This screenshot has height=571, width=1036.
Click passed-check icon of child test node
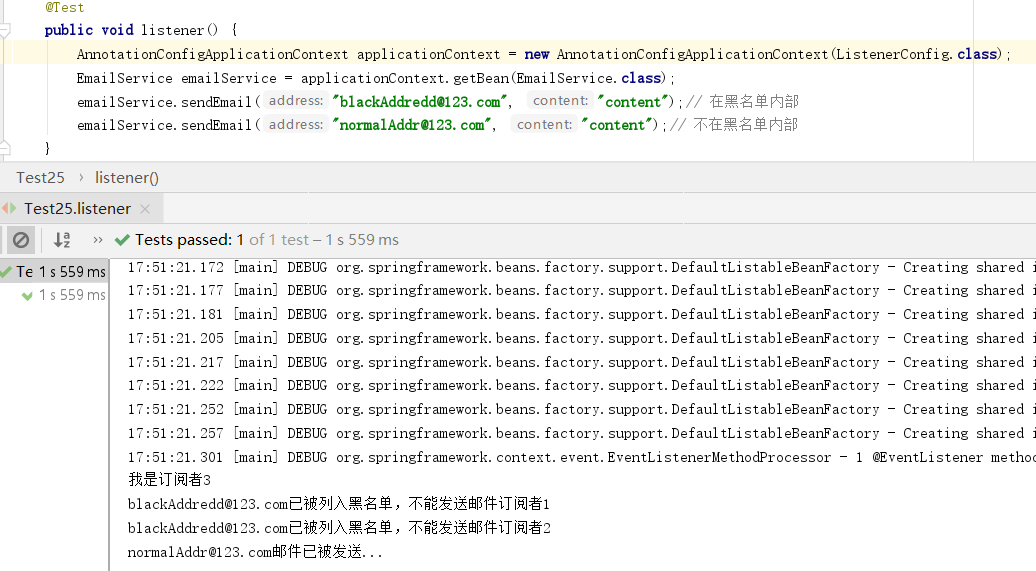pos(27,296)
